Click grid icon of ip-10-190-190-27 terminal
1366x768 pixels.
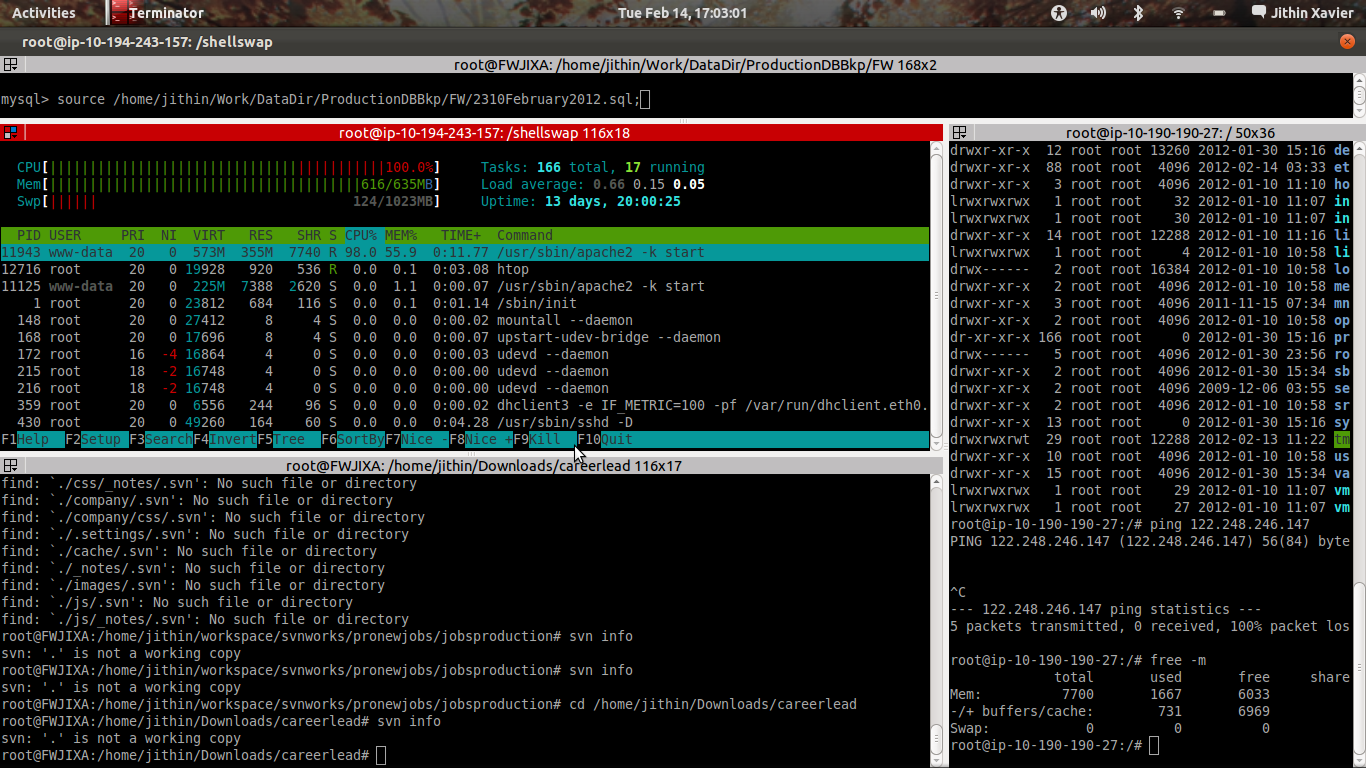pos(959,132)
